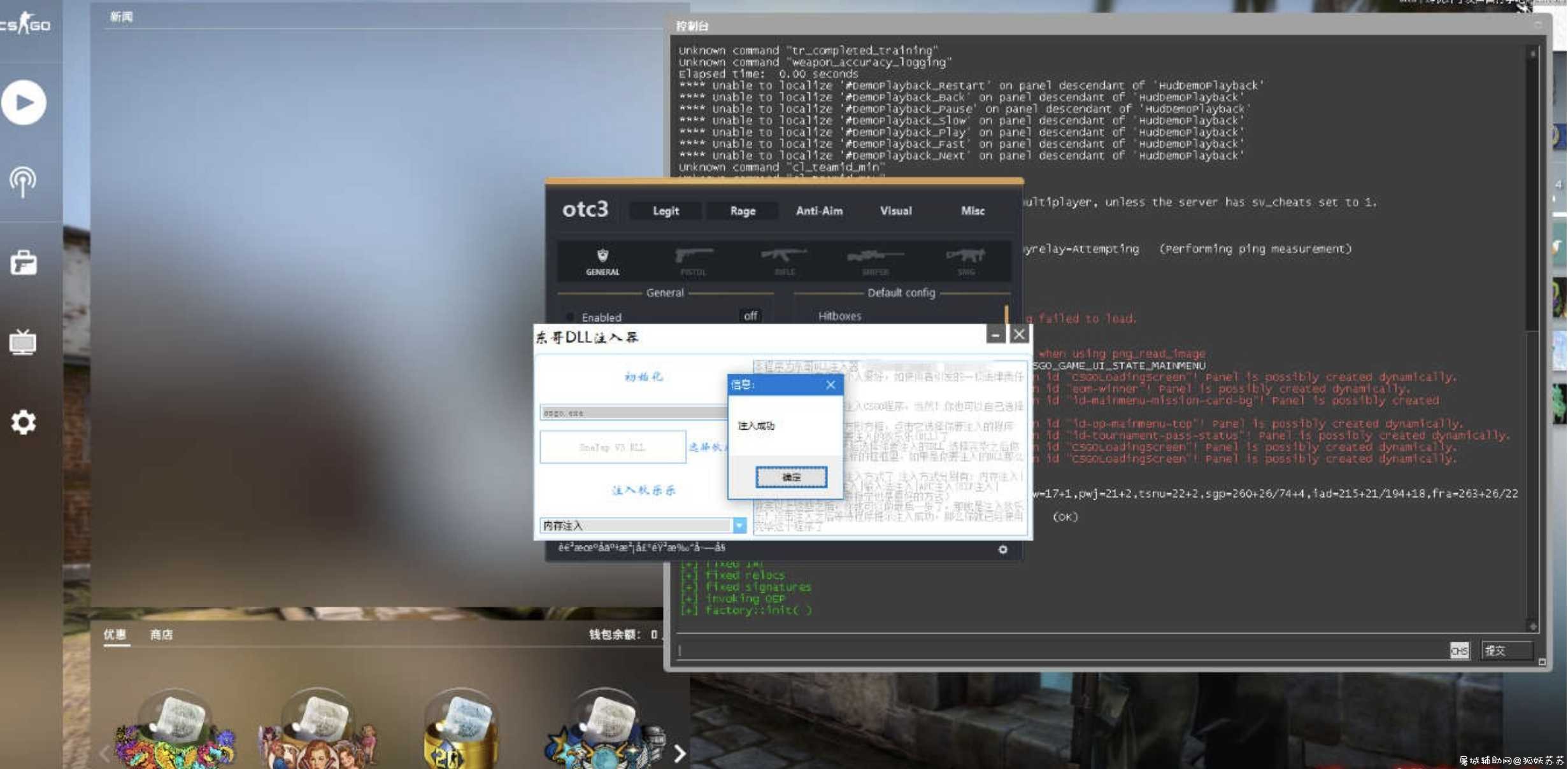Open the 'off' key mode selector beside Enabled
The image size is (1568, 769).
(750, 316)
